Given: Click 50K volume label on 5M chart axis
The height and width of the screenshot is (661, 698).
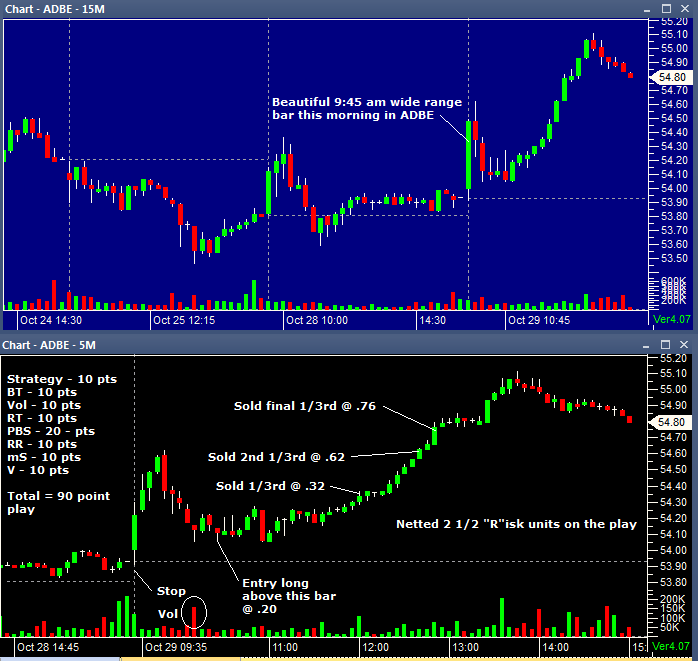Looking at the screenshot, I should [x=669, y=627].
